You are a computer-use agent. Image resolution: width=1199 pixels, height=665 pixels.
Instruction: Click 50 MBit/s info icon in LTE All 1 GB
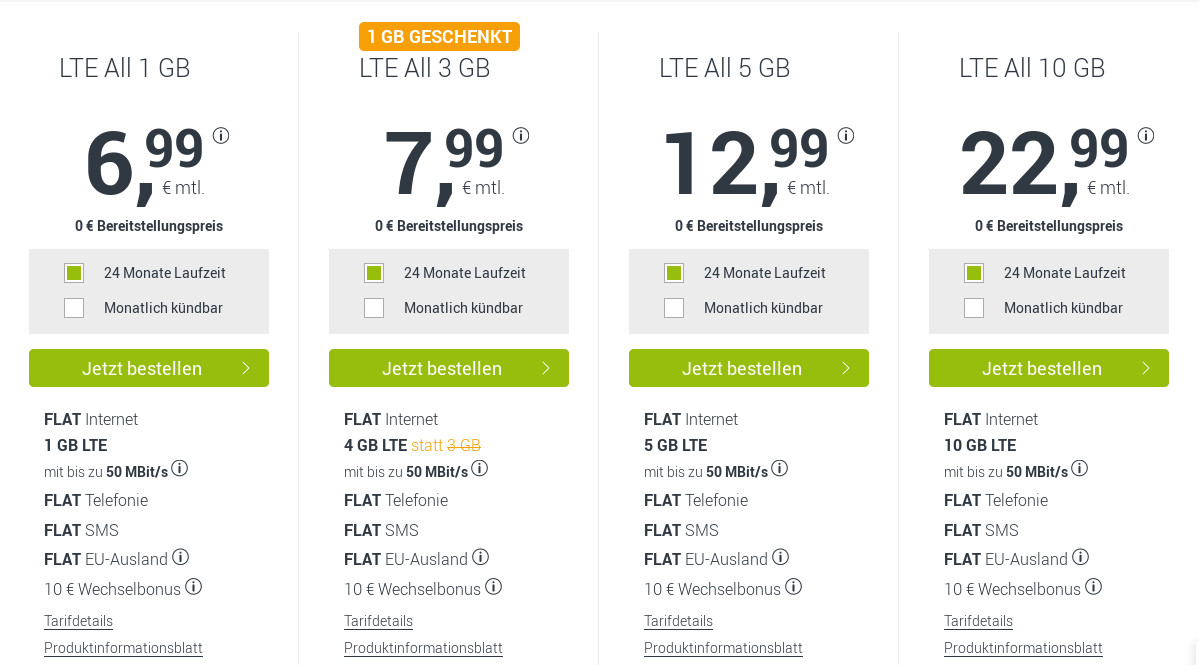[x=180, y=468]
